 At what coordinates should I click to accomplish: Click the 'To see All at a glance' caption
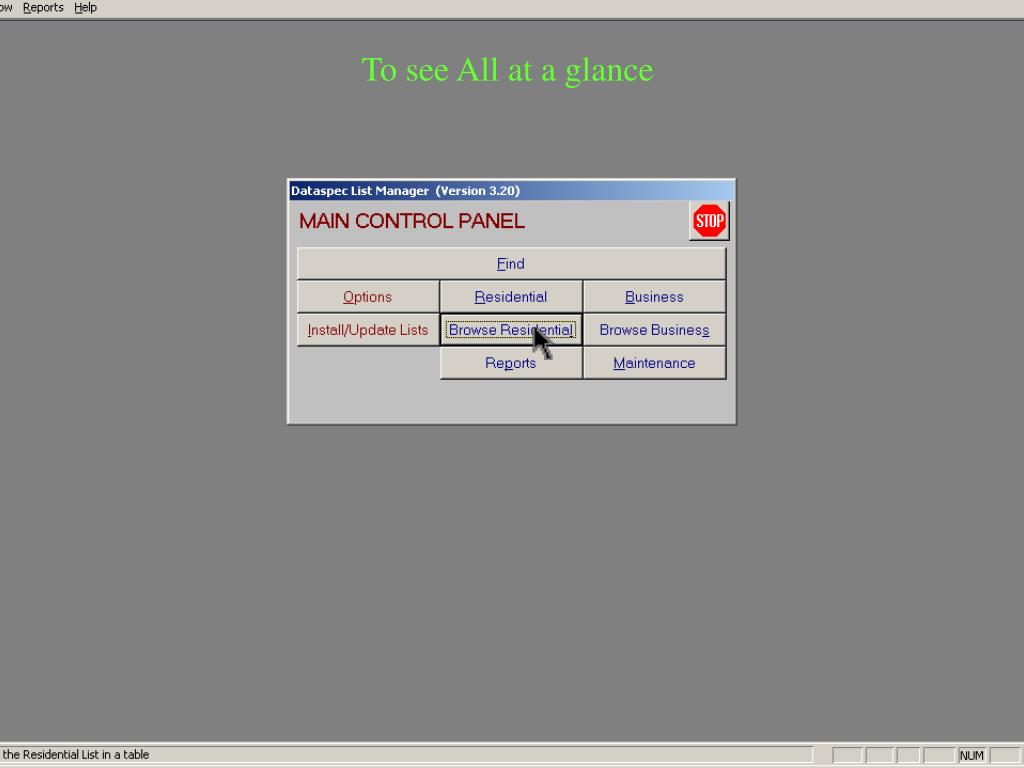507,71
